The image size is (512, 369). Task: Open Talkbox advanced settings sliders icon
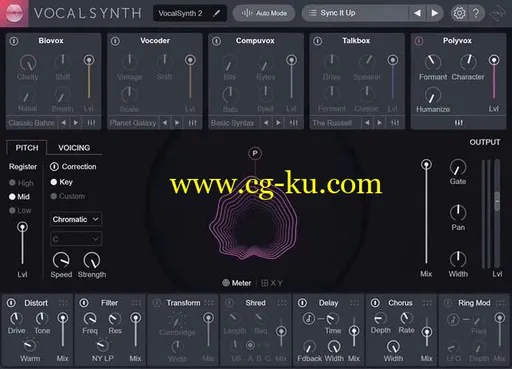(x=395, y=123)
